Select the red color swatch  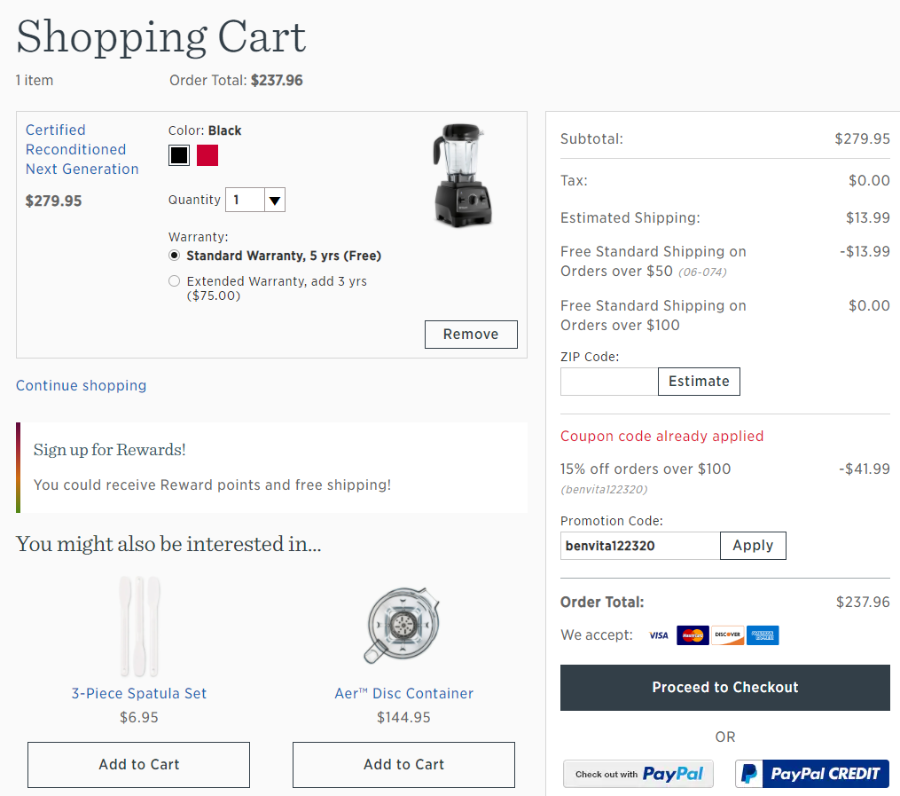pyautogui.click(x=207, y=155)
